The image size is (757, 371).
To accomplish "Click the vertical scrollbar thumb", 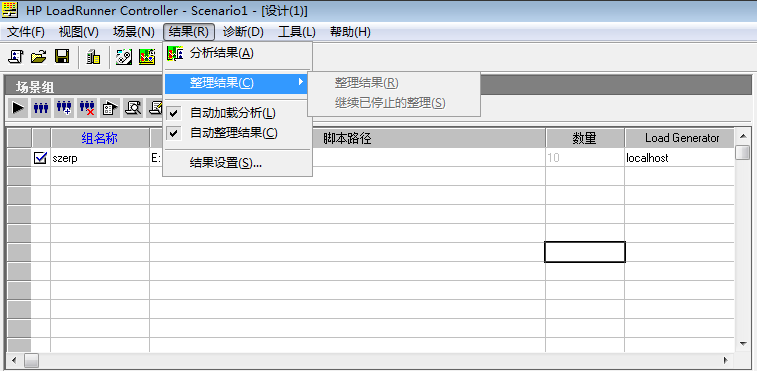I will [x=743, y=152].
